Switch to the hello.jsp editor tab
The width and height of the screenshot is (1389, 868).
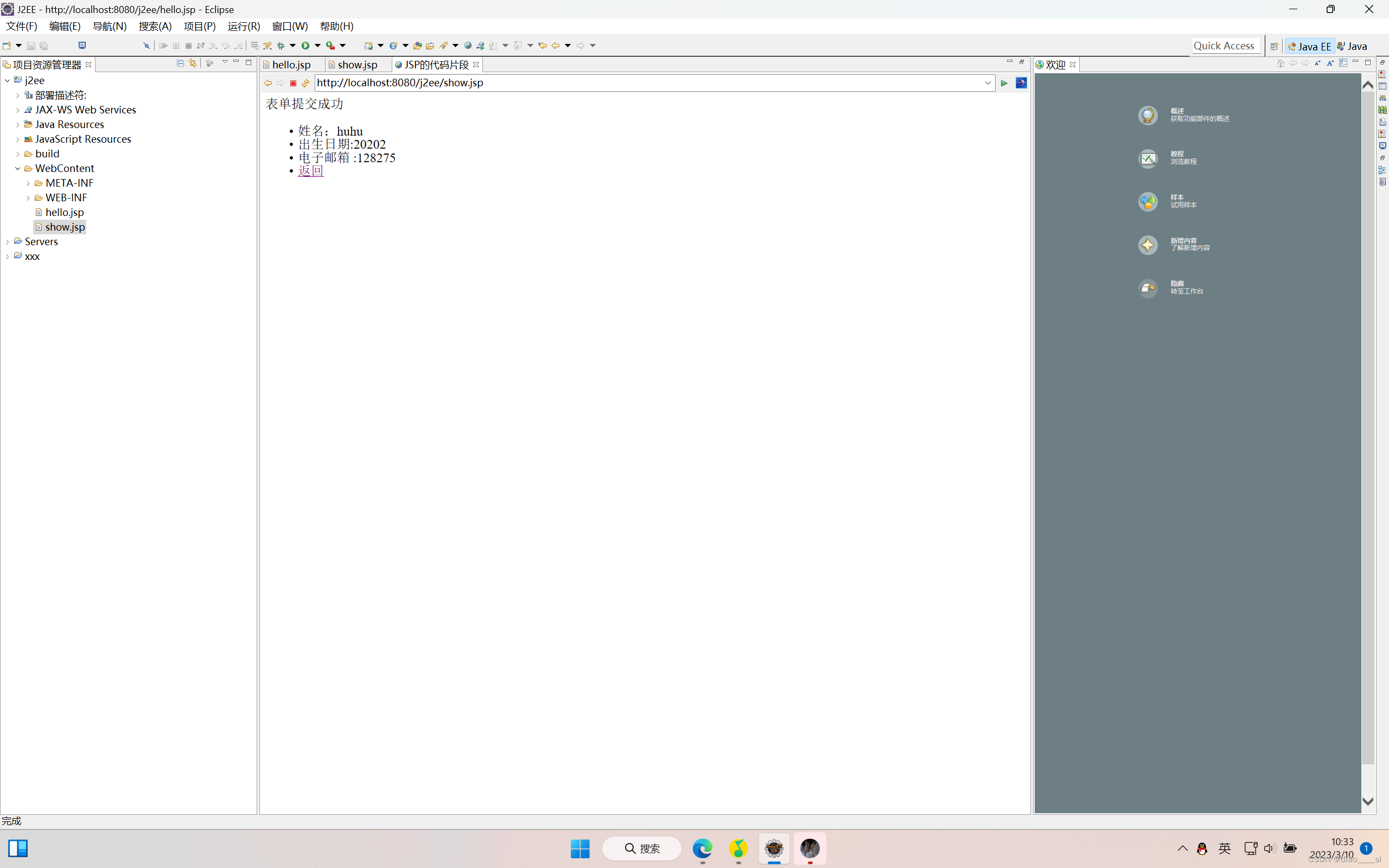coord(291,65)
